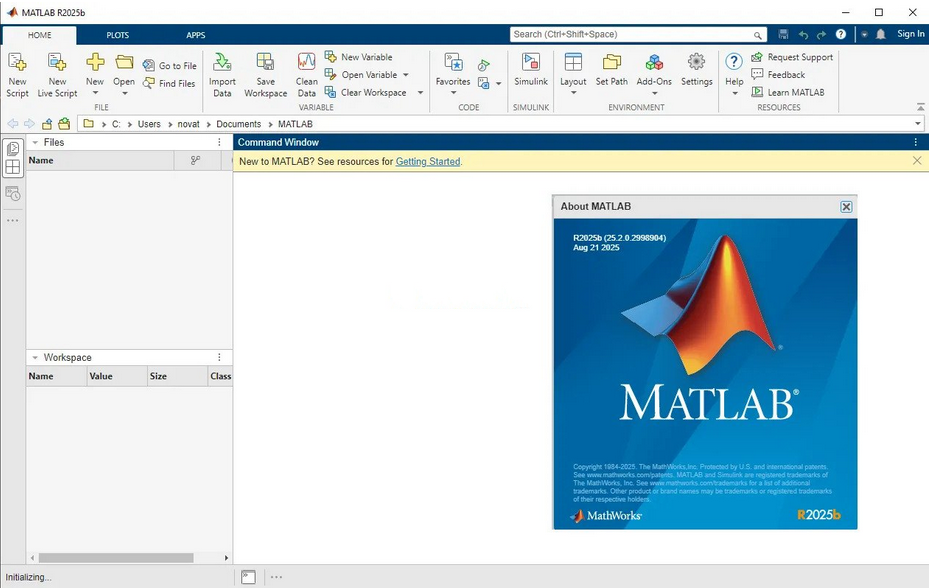Collapse the Files panel

click(x=35, y=143)
